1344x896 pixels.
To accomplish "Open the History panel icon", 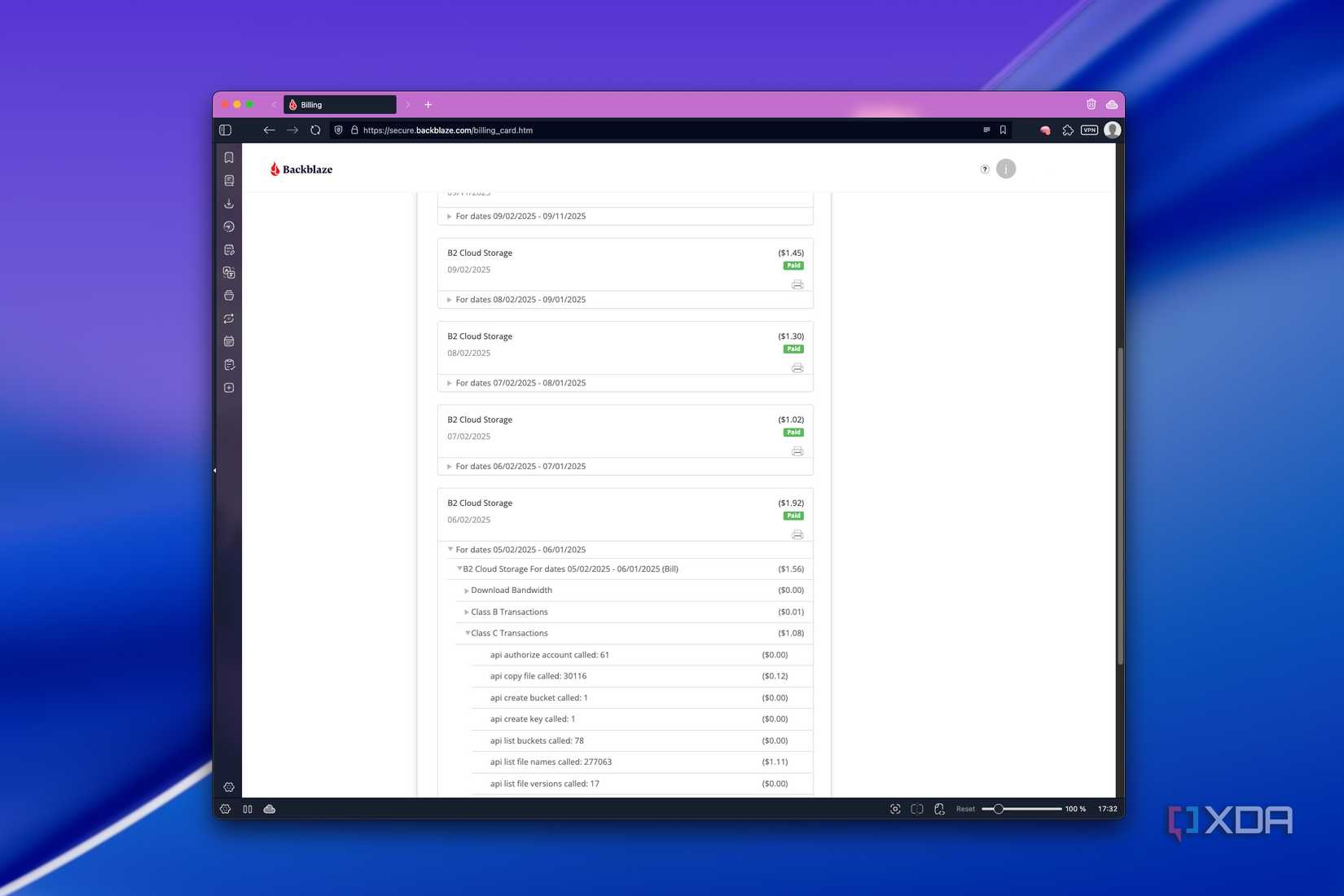I will tap(229, 226).
